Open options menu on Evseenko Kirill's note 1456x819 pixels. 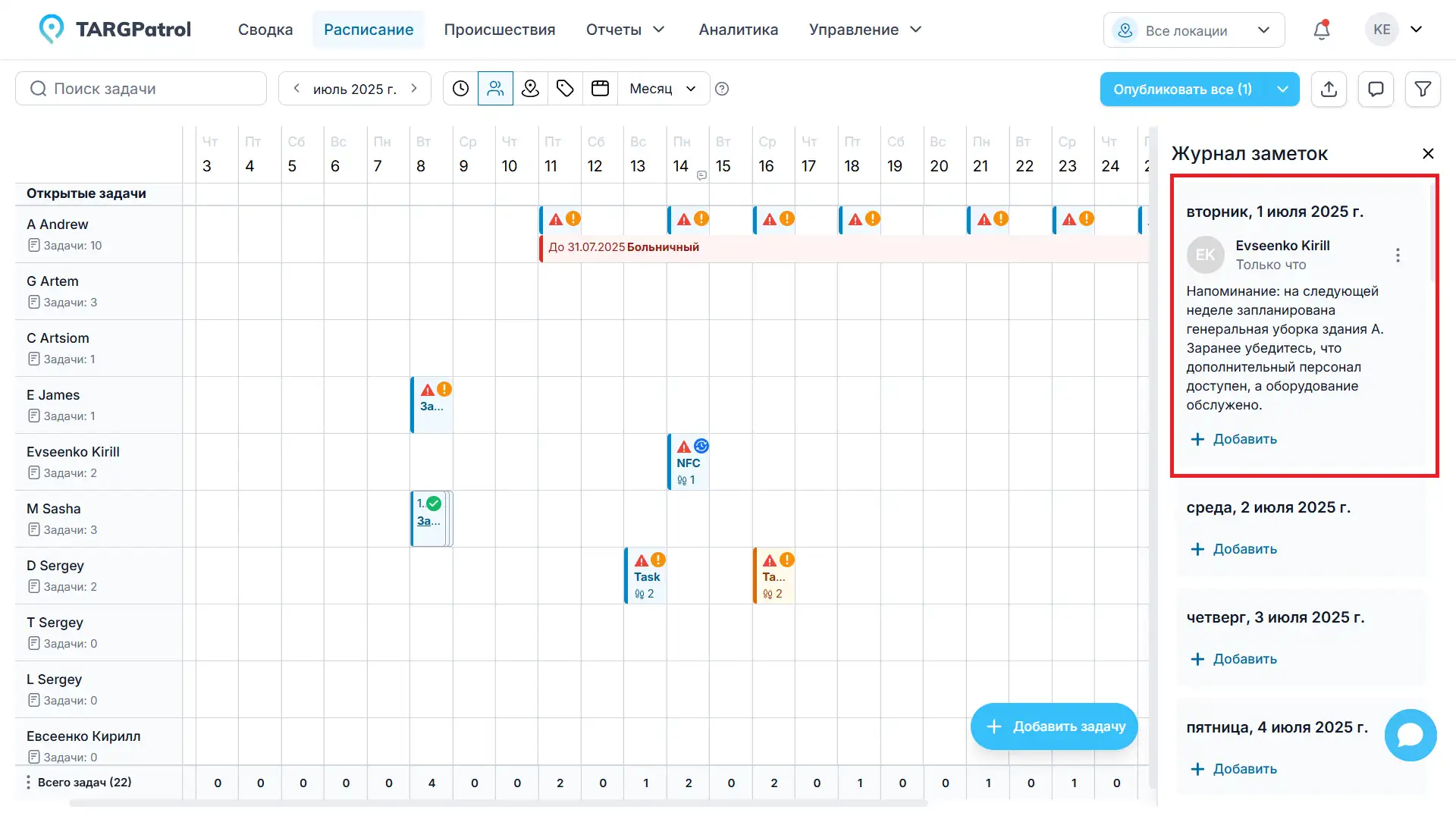click(x=1398, y=255)
